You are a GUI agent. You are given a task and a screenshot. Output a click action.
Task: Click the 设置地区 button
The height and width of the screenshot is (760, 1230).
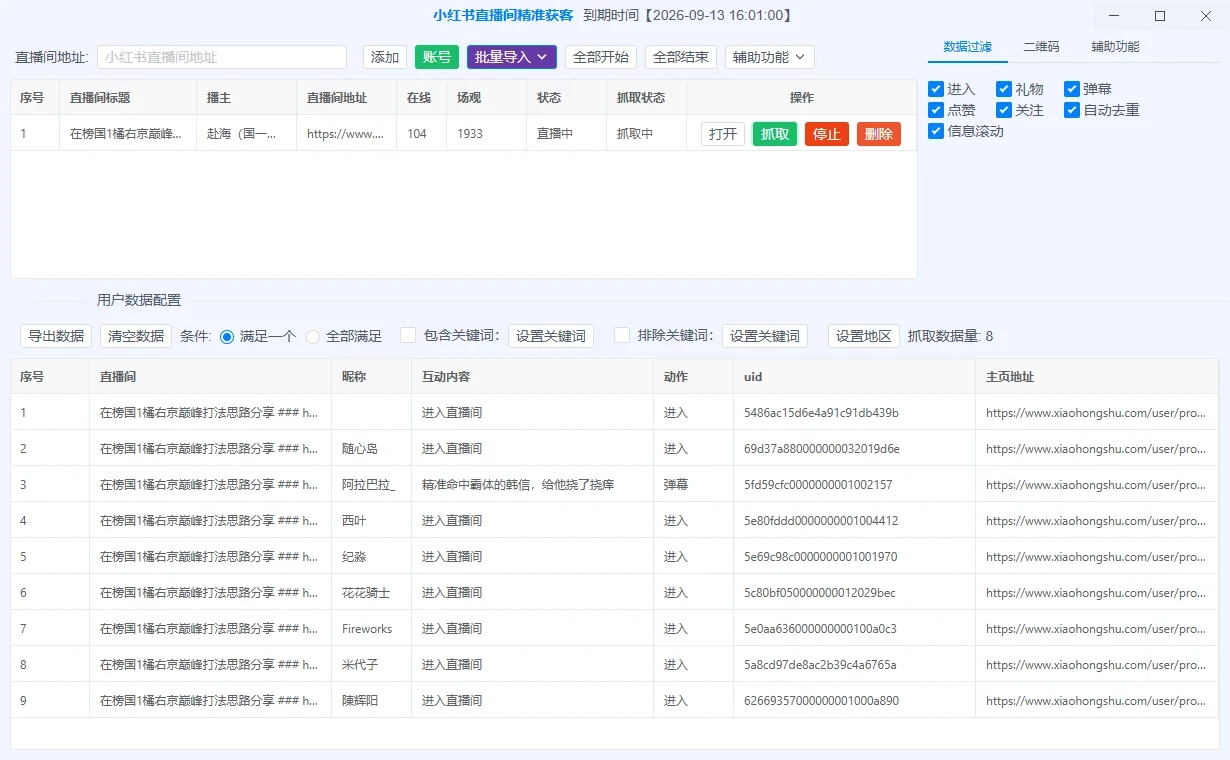click(x=864, y=336)
